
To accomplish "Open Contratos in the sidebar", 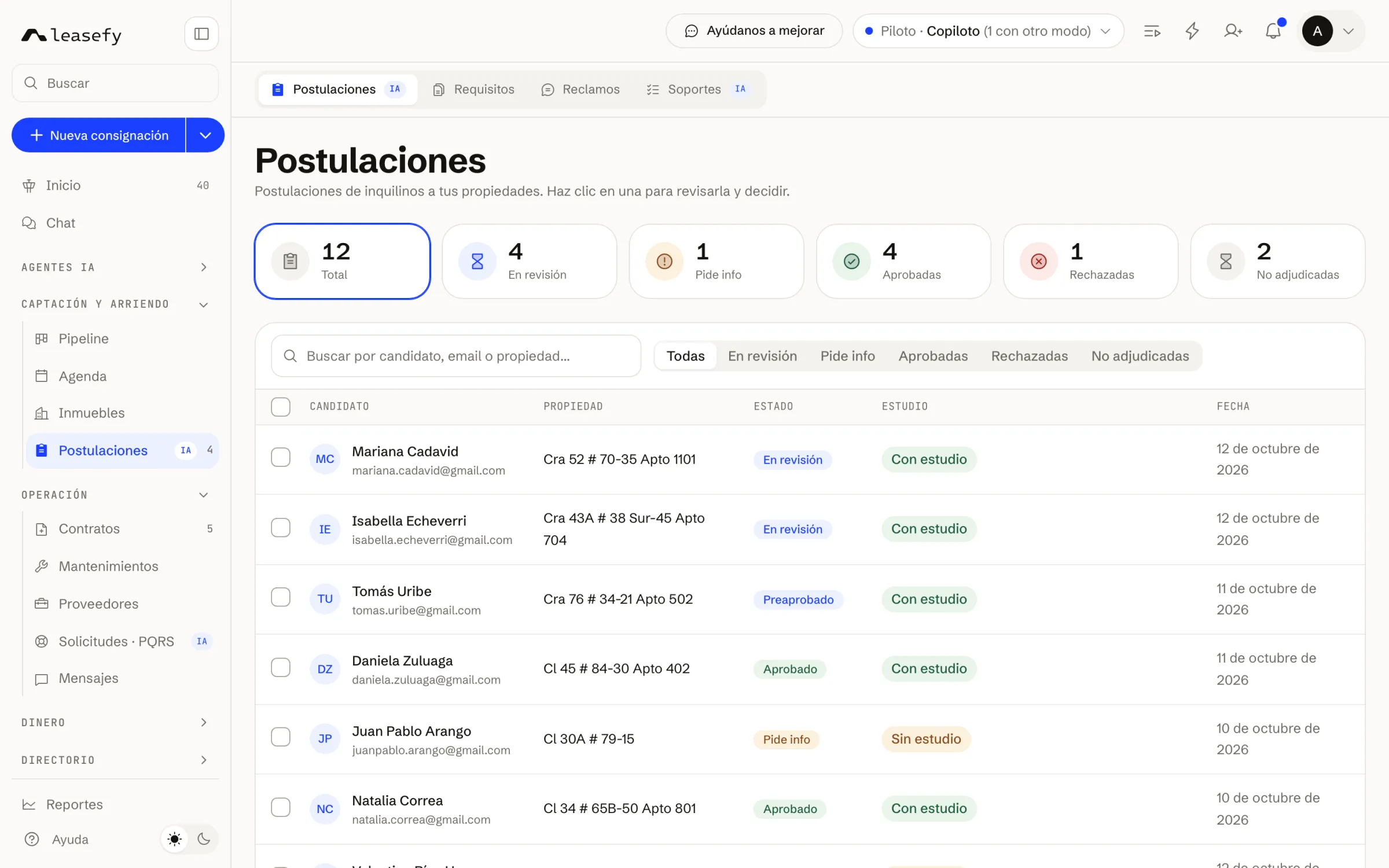I will coord(122,529).
